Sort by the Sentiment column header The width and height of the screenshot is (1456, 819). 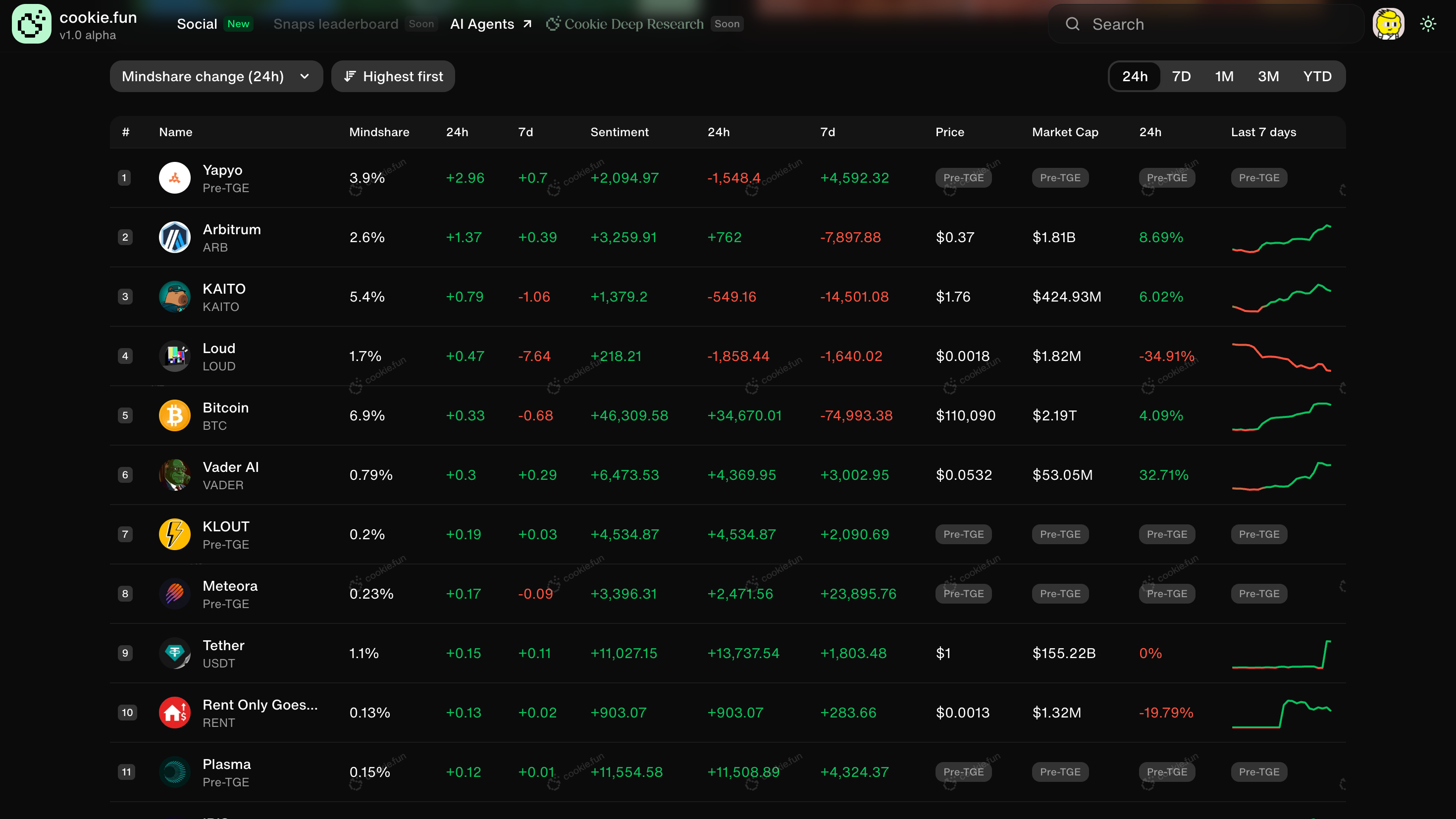(x=620, y=132)
